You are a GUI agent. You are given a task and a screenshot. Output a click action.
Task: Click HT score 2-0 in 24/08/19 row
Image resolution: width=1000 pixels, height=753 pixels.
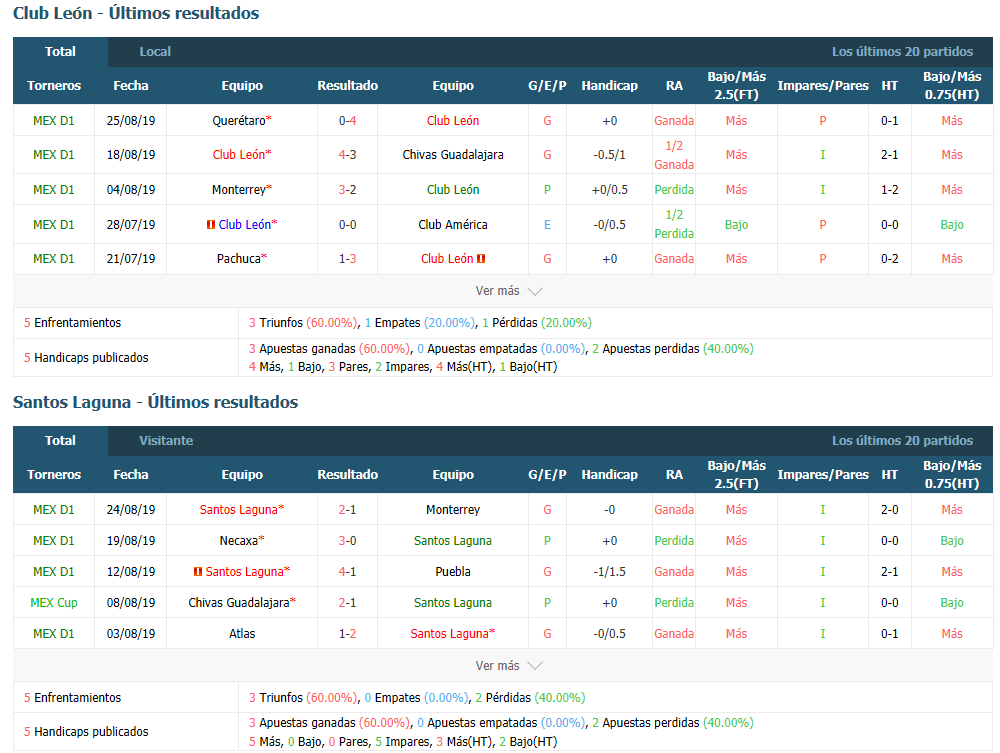click(890, 510)
